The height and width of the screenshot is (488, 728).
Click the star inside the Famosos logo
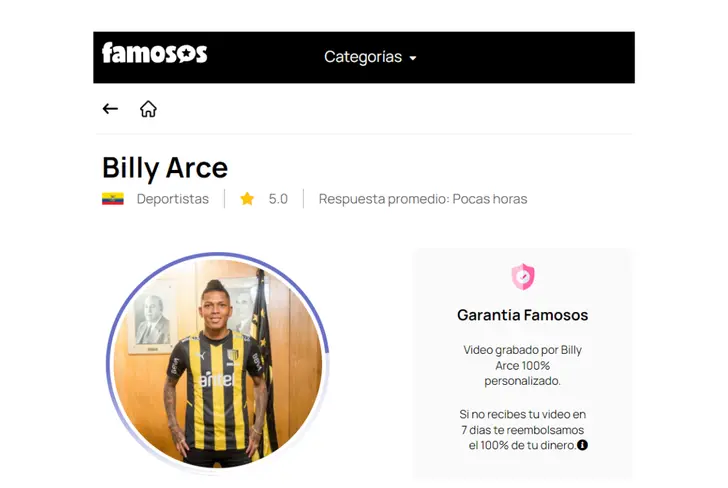pyautogui.click(x=186, y=55)
